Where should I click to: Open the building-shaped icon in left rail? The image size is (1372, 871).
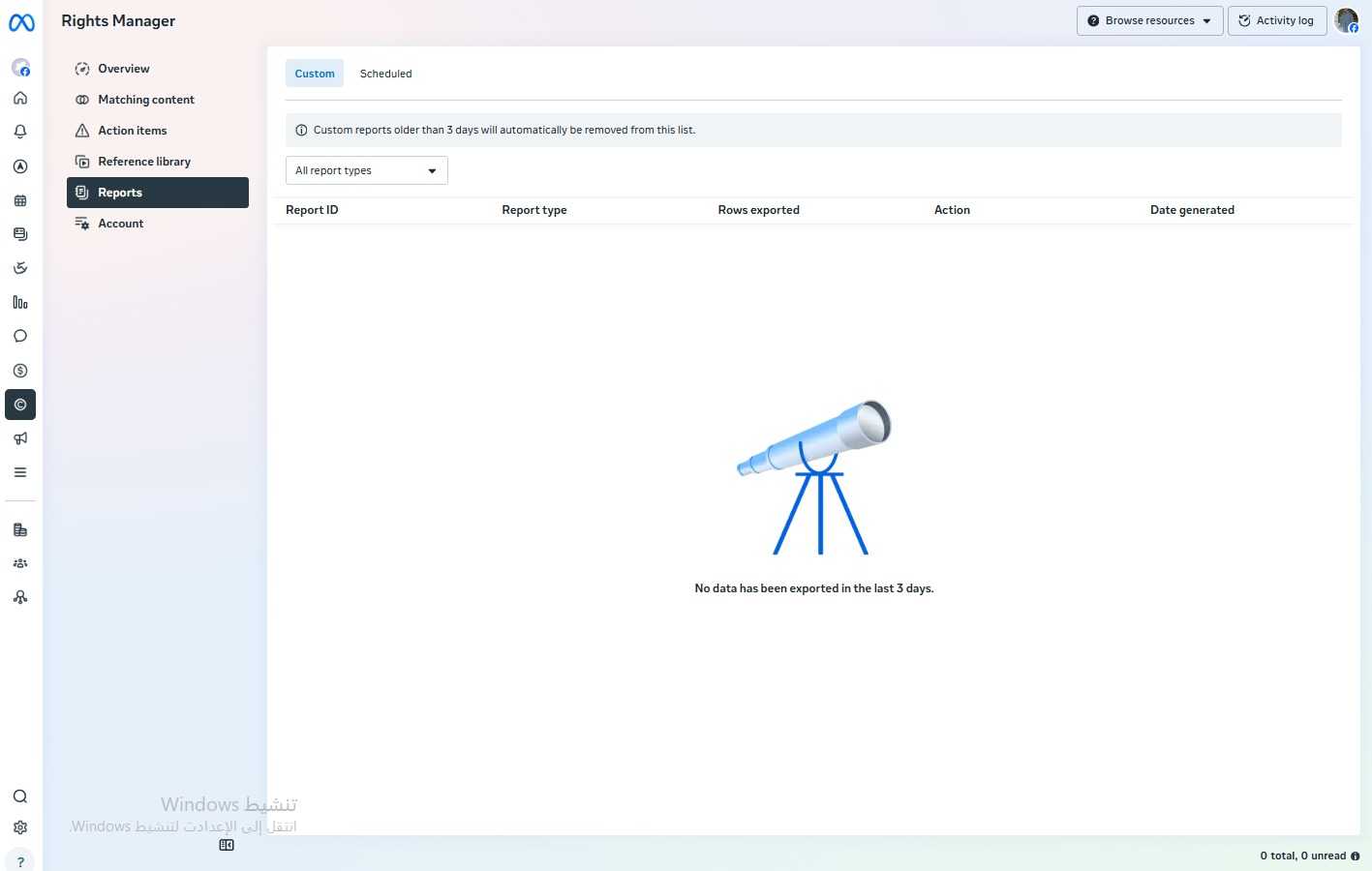pyautogui.click(x=20, y=530)
